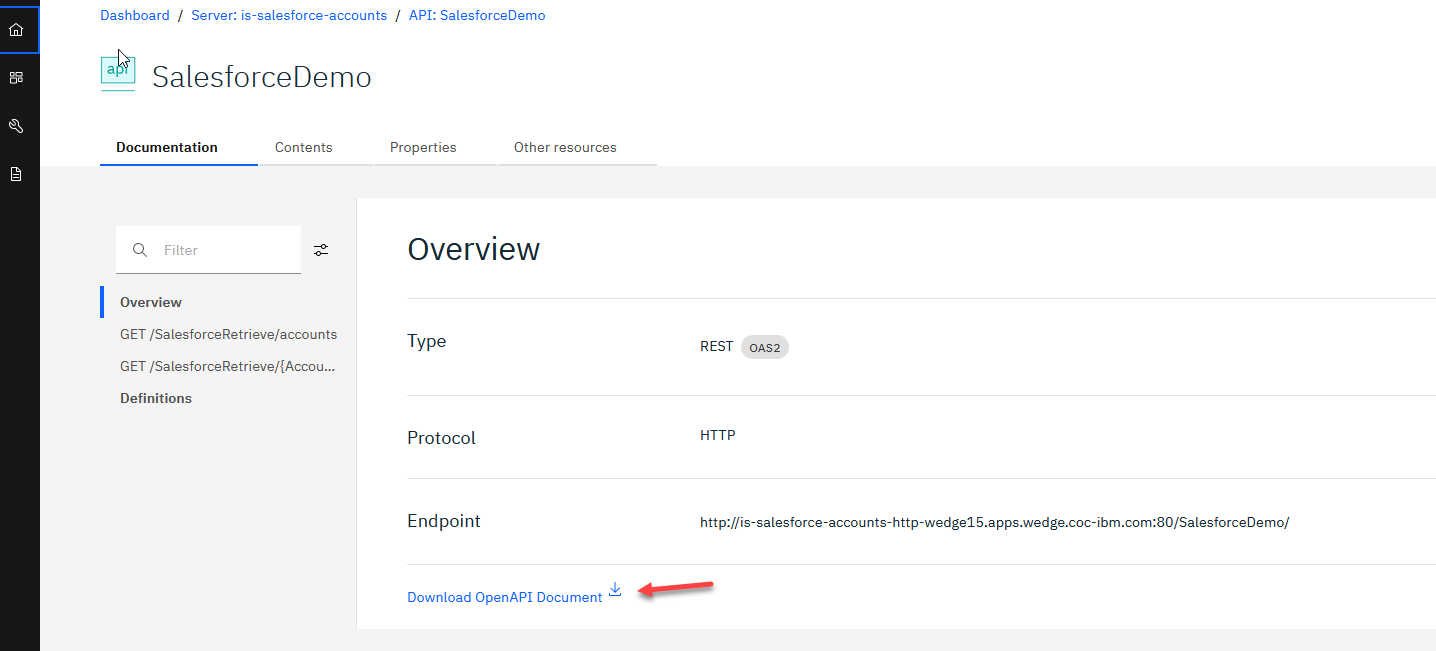The image size is (1436, 651).
Task: Switch to the Contents tab
Action: coord(303,147)
